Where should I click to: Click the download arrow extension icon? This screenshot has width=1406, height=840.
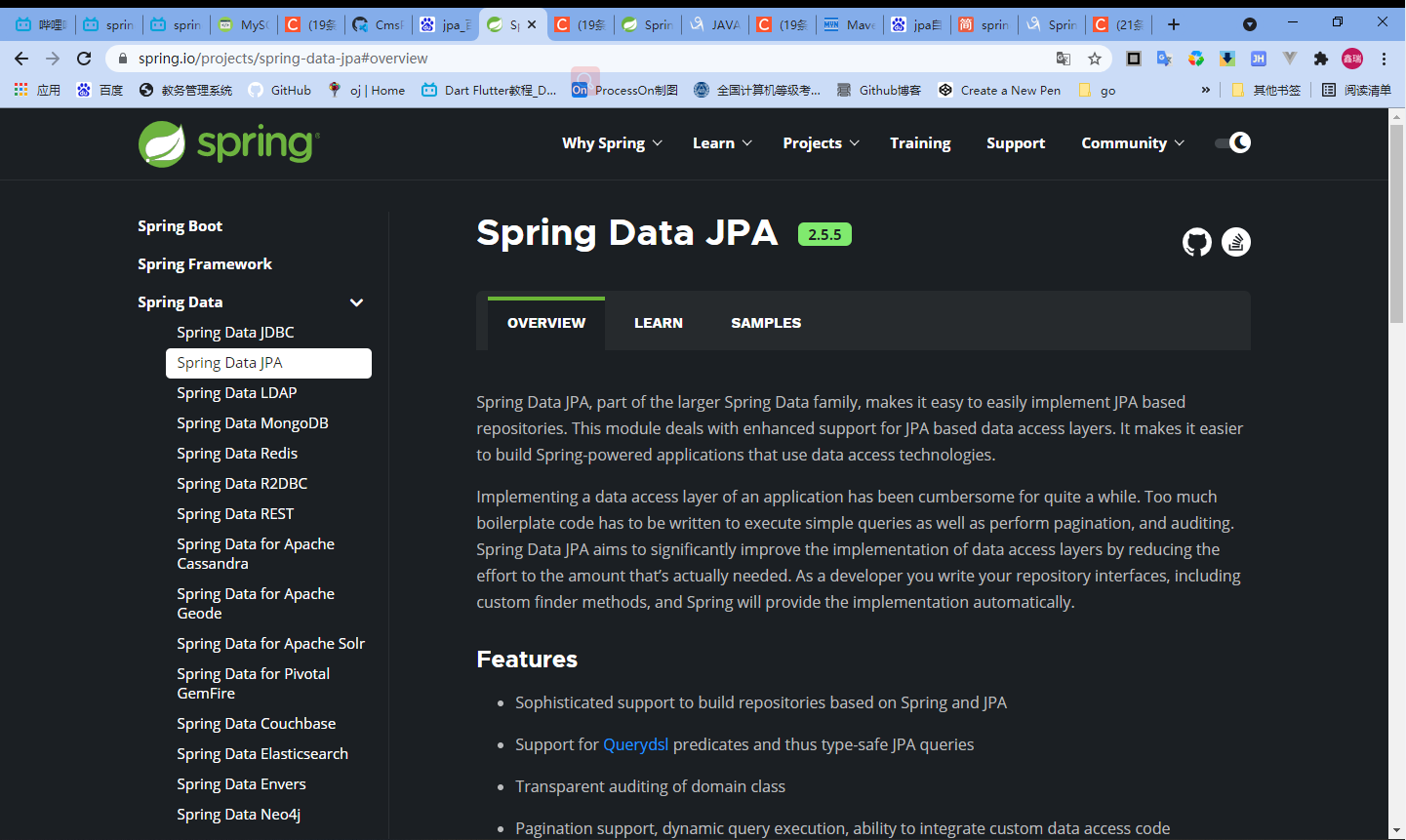[x=1226, y=59]
